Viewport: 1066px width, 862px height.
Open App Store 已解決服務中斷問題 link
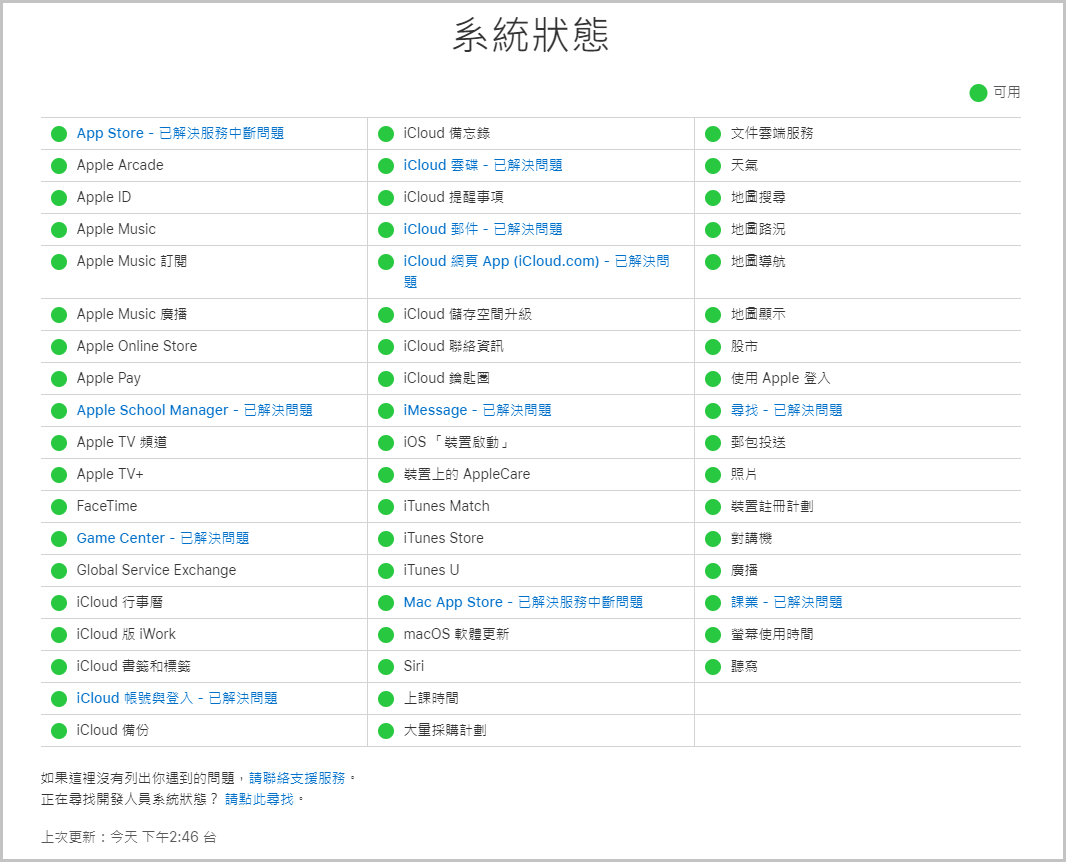click(180, 133)
